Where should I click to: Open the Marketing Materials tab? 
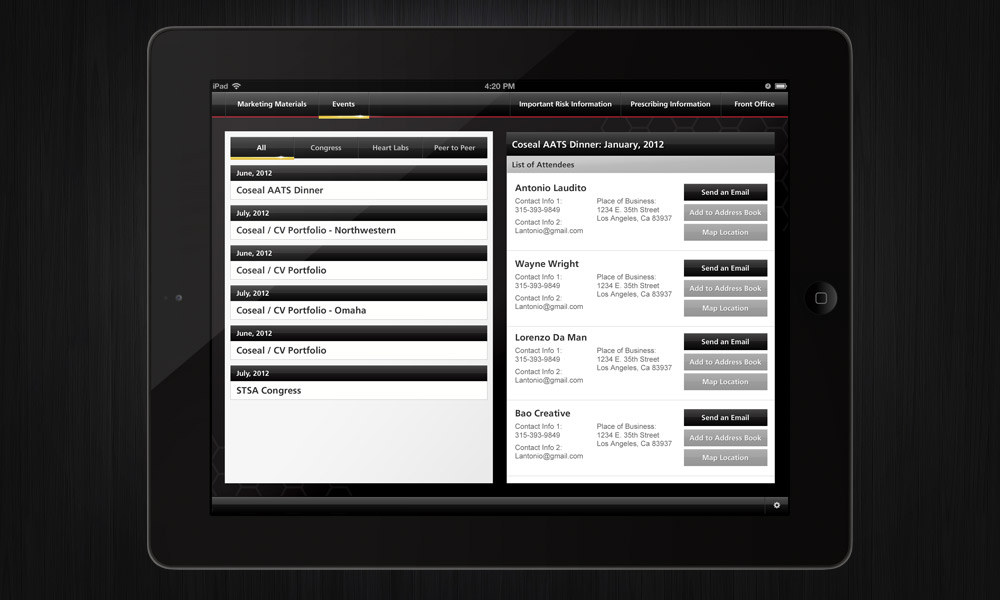pos(272,104)
